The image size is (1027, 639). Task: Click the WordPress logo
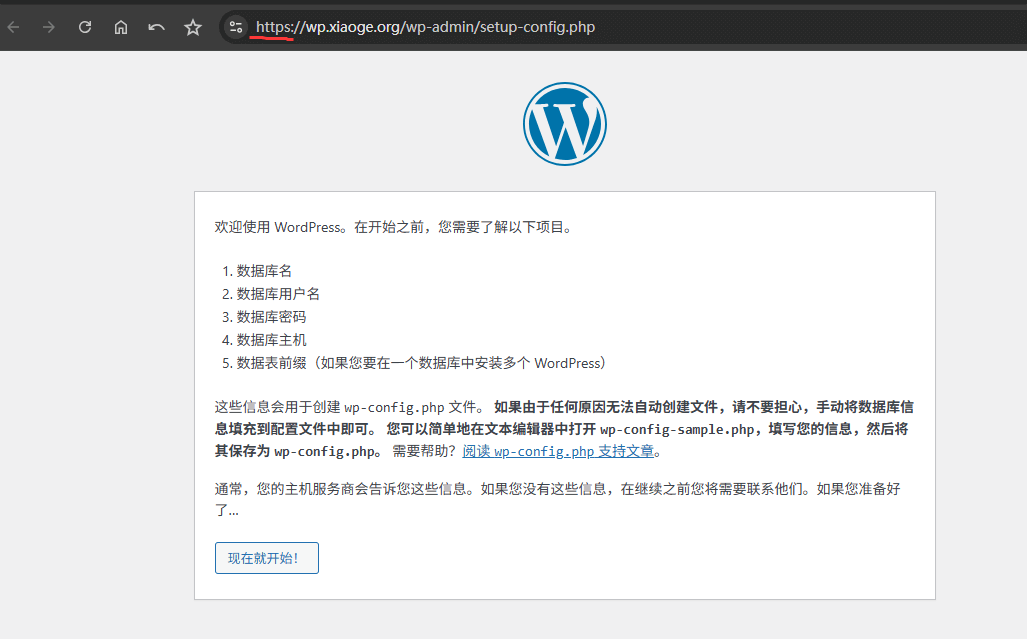point(565,123)
